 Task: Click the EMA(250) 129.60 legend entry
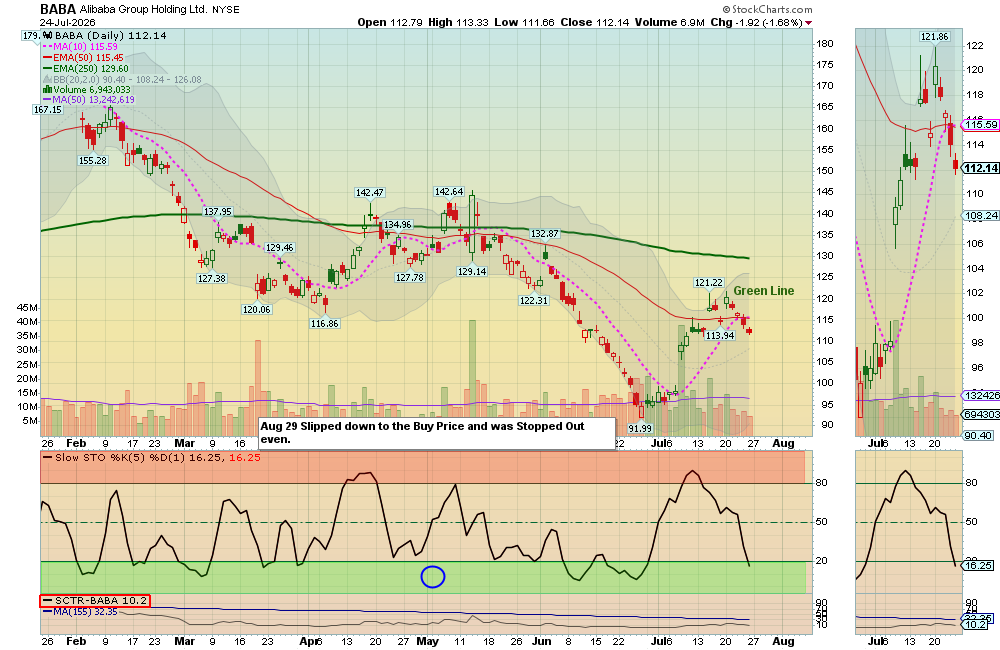click(x=86, y=68)
